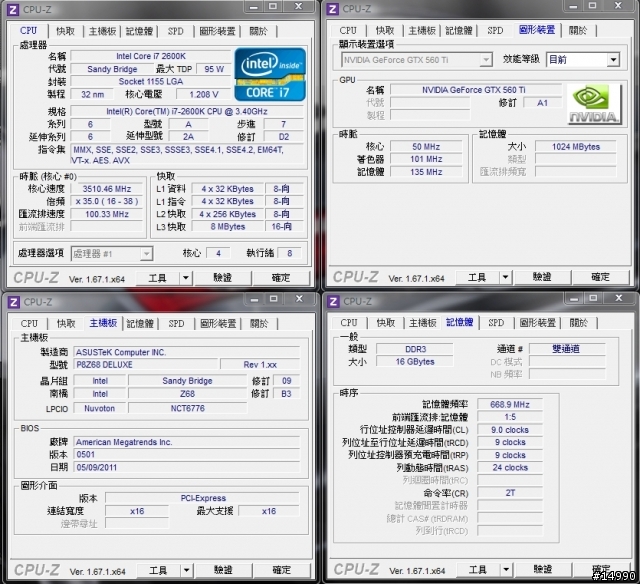Click the 9.0 clocks CAS latency value
640x584 pixels.
(510, 430)
